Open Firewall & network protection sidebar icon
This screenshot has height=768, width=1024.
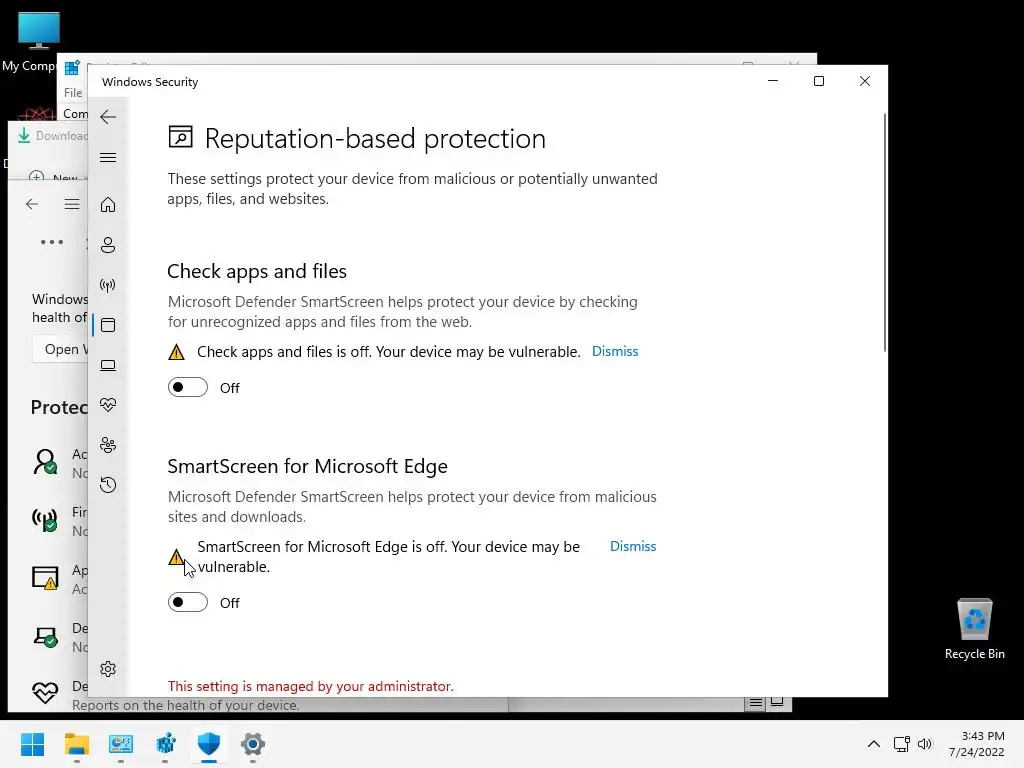(108, 285)
